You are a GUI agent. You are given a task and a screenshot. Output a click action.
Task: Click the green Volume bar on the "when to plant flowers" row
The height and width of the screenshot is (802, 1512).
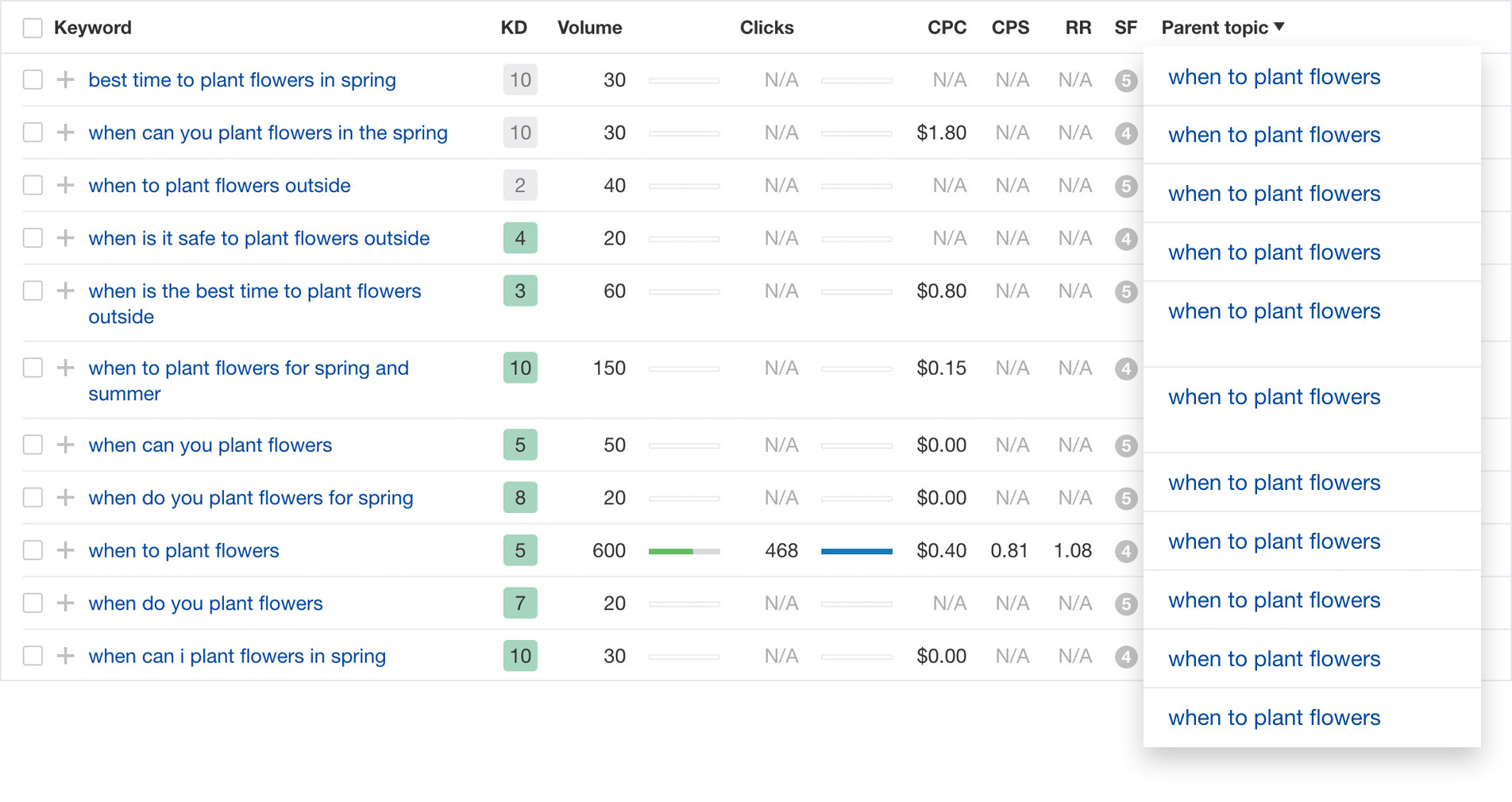click(x=685, y=550)
